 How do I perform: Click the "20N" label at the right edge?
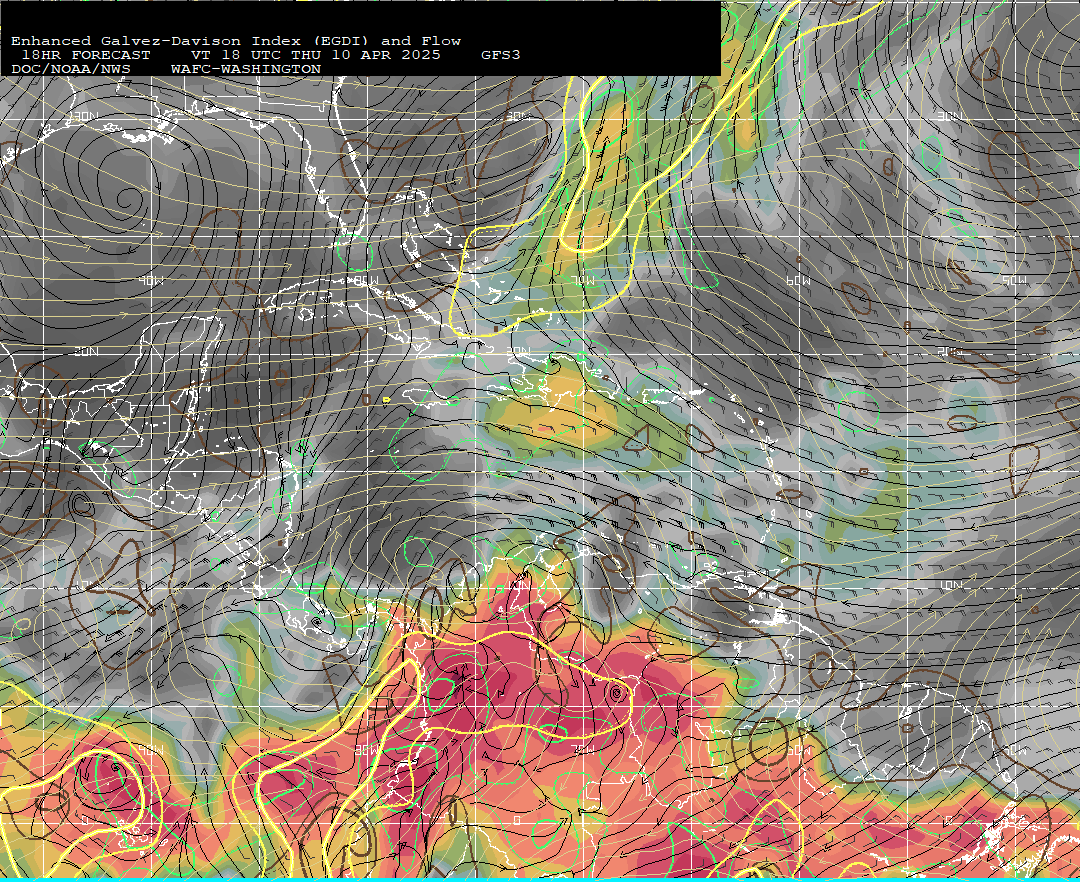950,351
